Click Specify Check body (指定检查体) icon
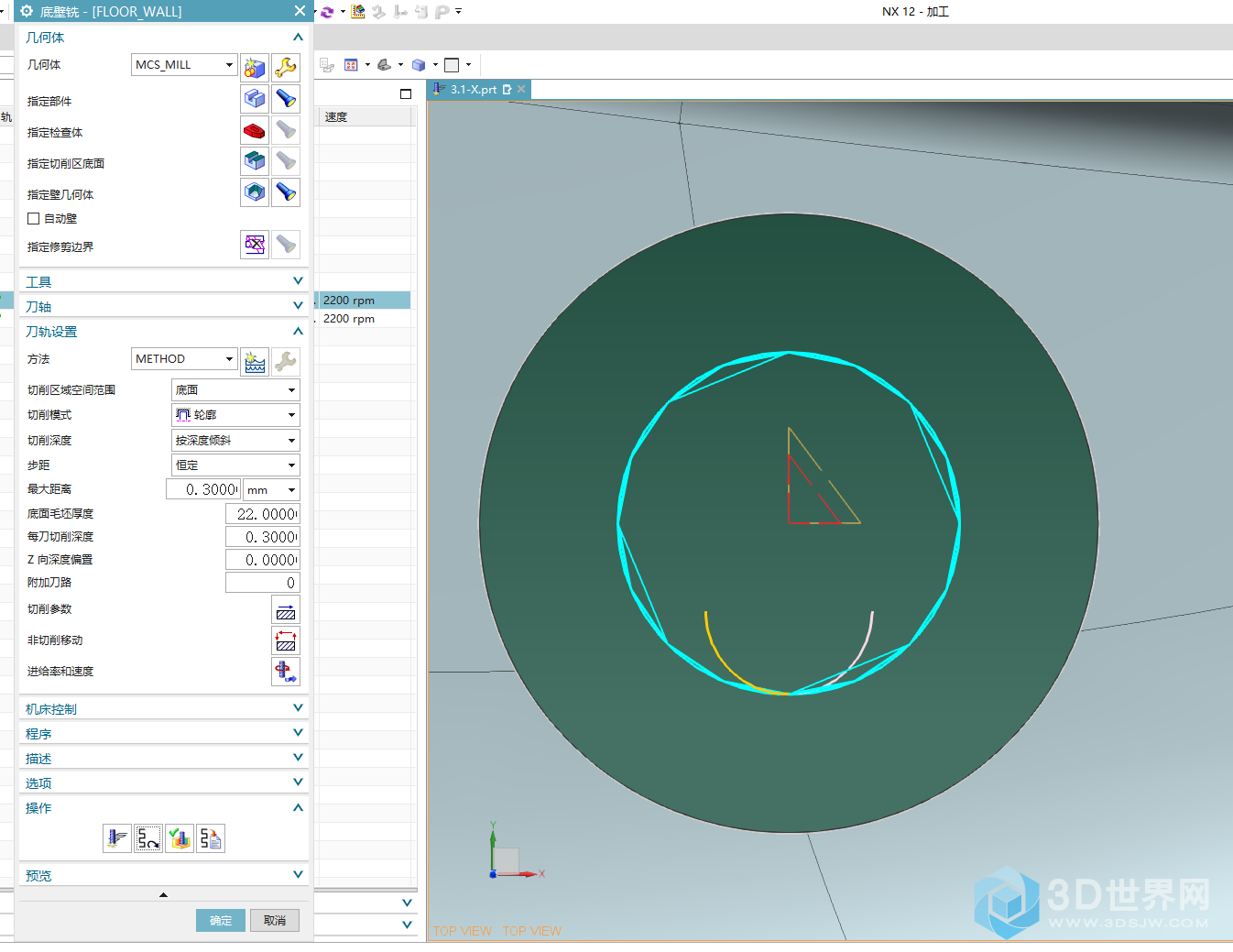Screen dimensions: 1233x952 [x=255, y=130]
